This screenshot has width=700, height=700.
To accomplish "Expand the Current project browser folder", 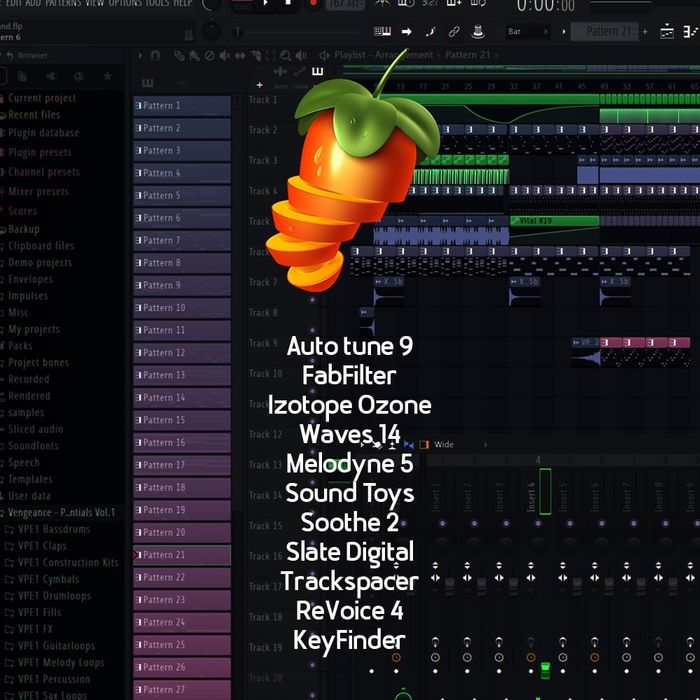I will pyautogui.click(x=41, y=98).
